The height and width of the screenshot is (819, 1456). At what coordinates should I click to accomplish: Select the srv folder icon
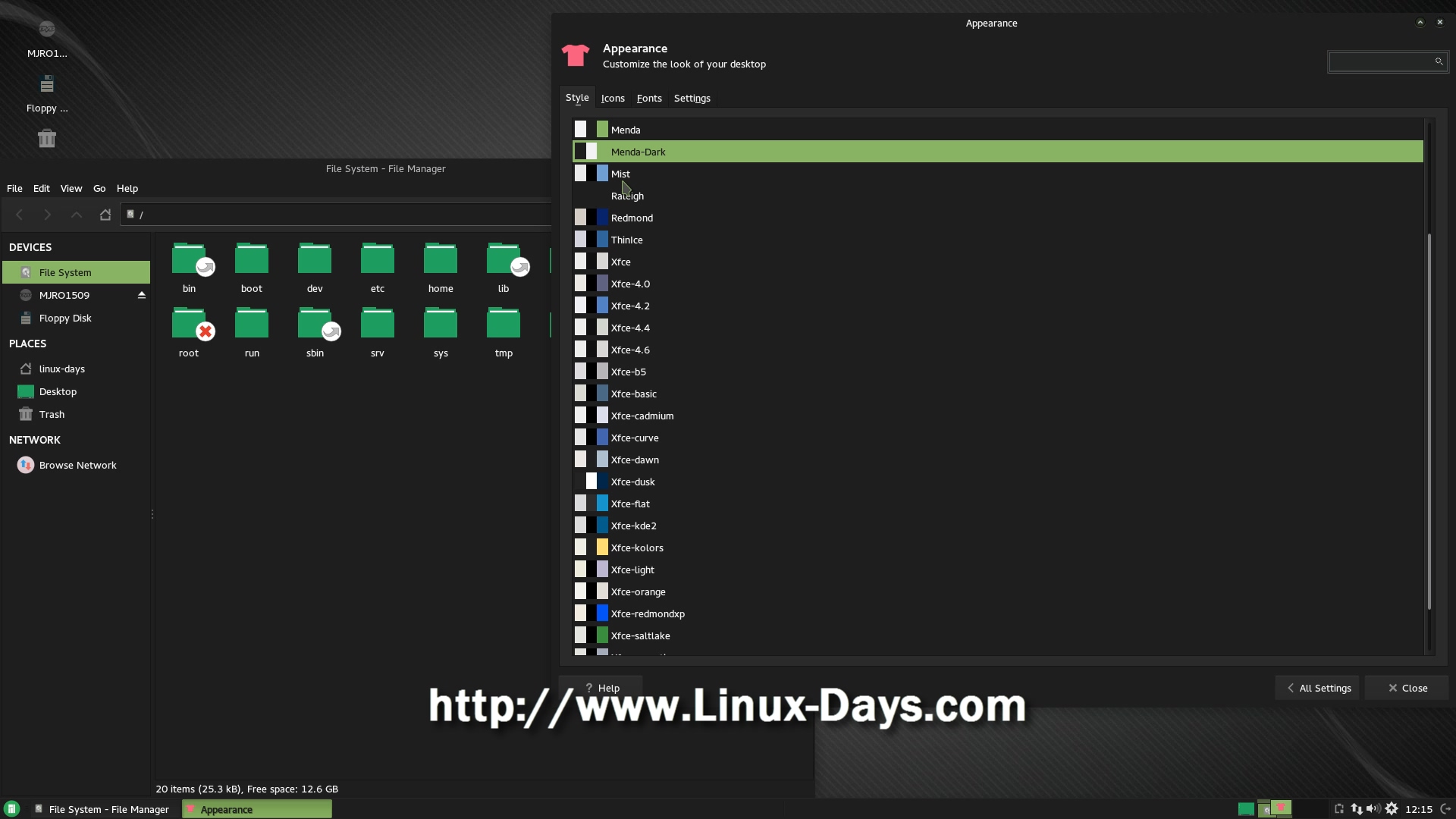pos(378,324)
